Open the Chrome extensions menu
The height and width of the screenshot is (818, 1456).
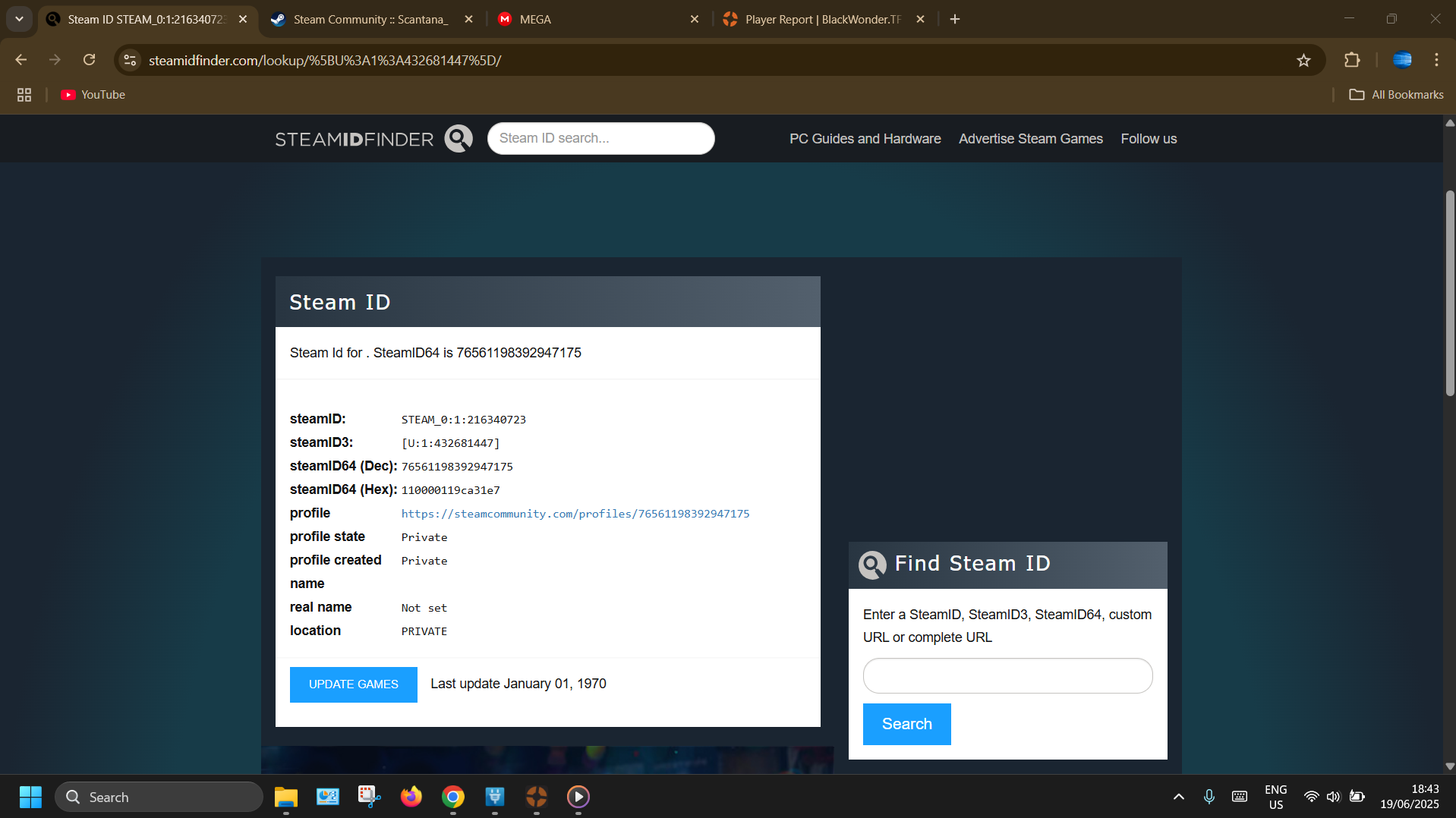pos(1352,60)
